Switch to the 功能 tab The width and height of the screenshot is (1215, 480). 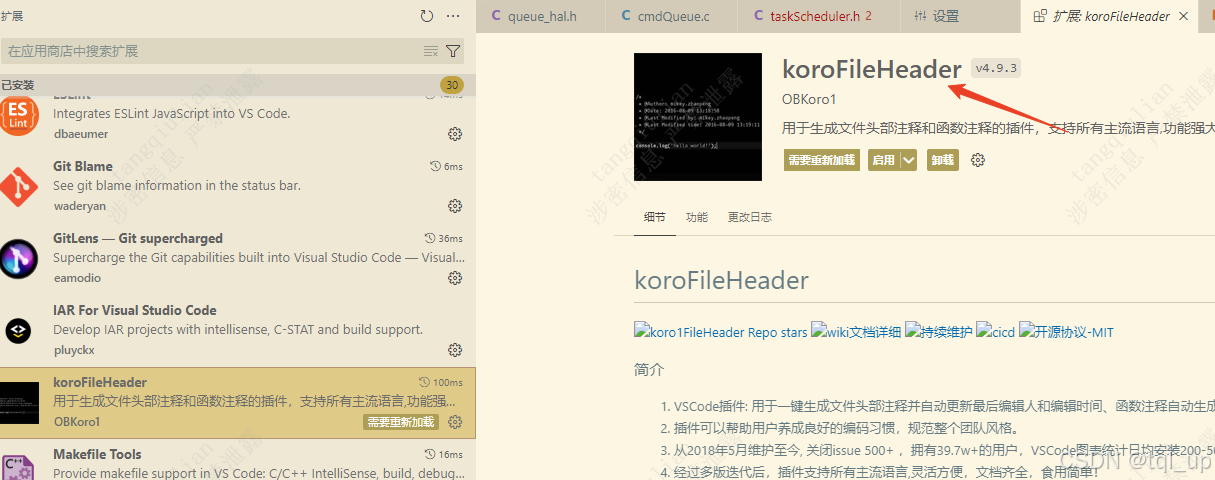click(697, 217)
